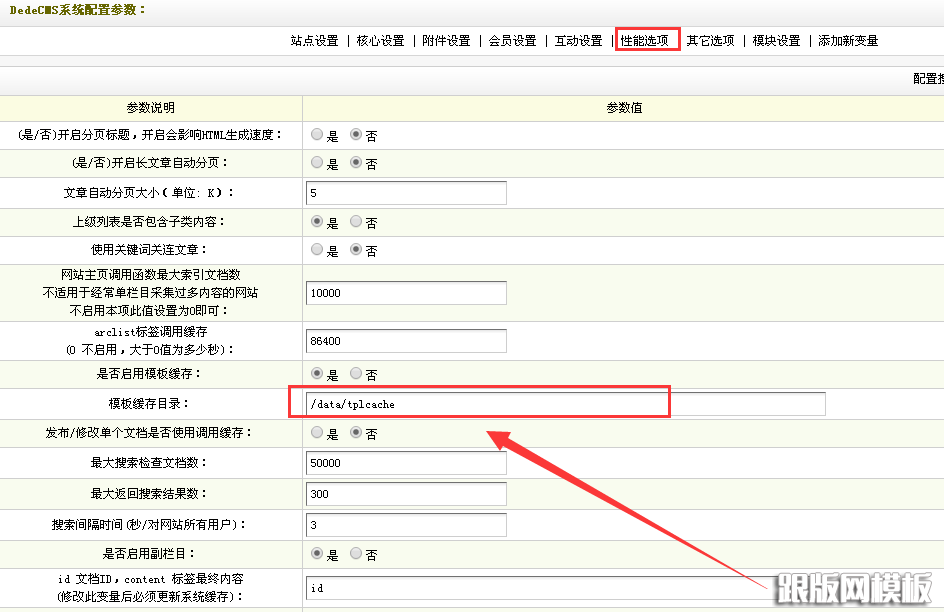Open 其它选项 settings tab
This screenshot has width=944, height=612.
[710, 41]
